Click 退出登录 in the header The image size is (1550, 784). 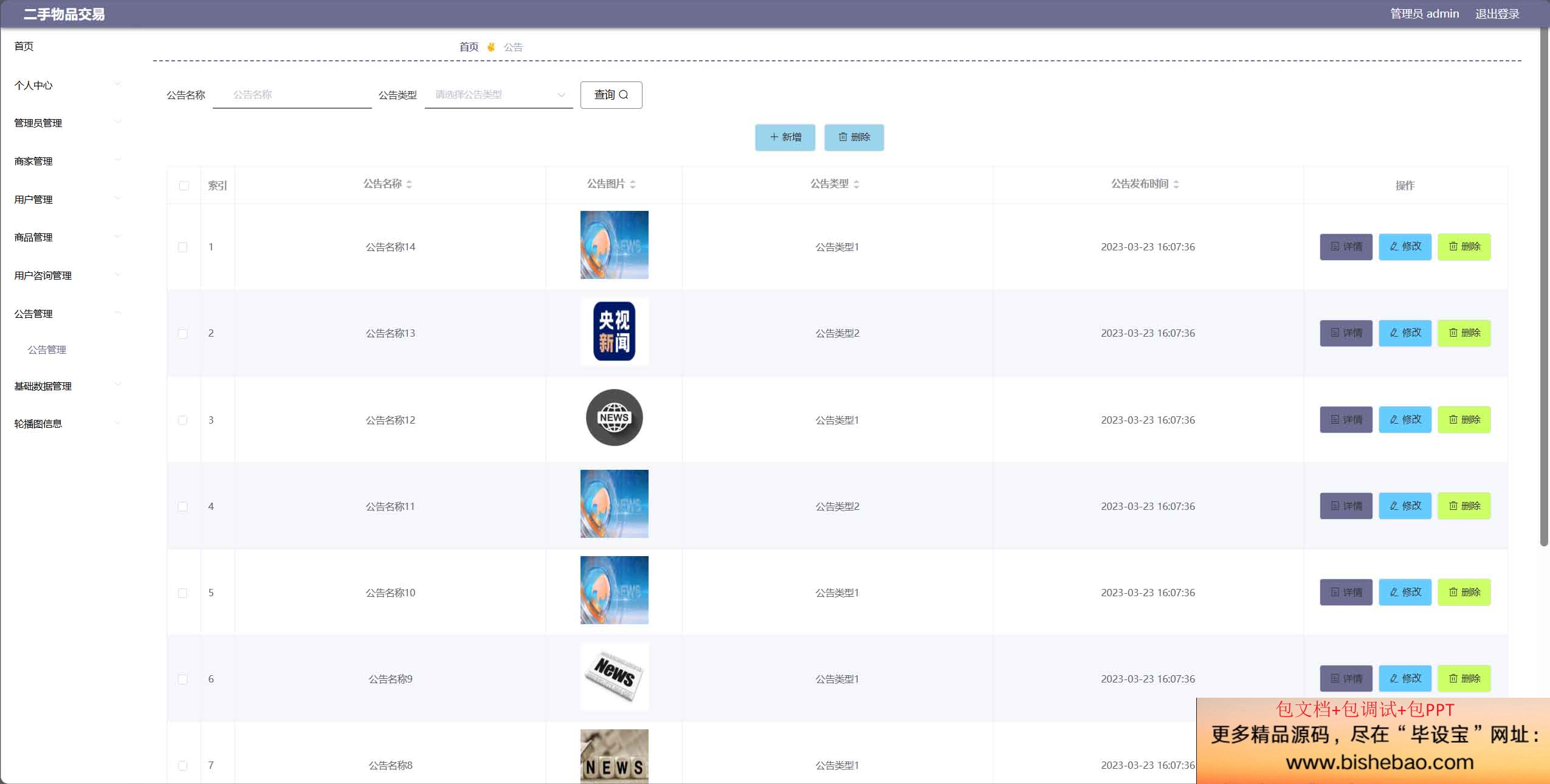tap(1497, 13)
